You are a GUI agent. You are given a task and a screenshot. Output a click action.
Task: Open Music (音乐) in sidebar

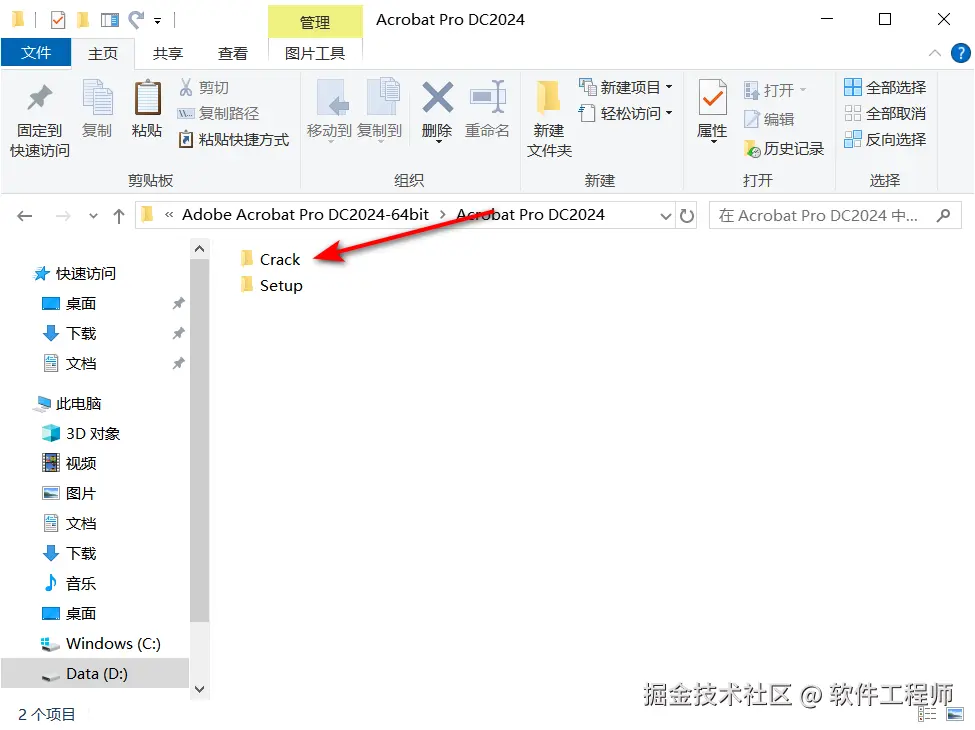(69, 584)
